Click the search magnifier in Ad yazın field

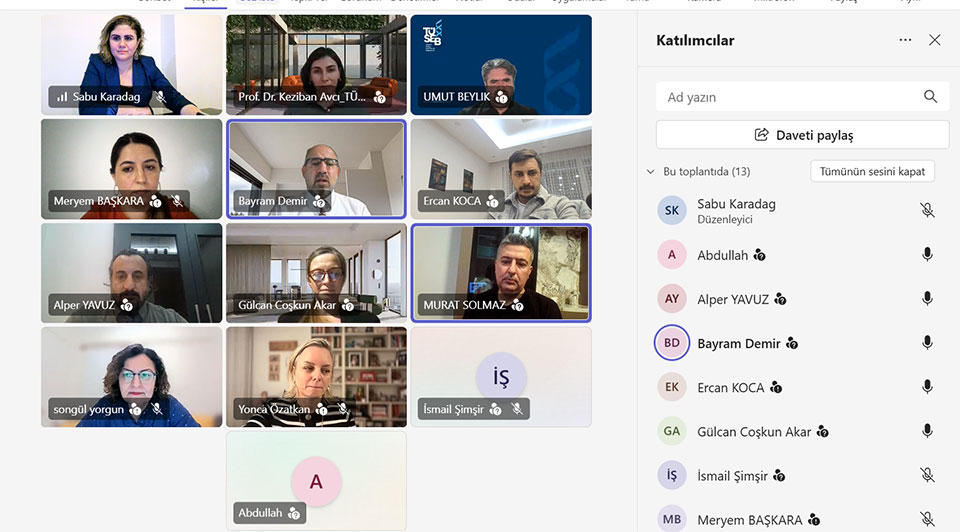930,97
